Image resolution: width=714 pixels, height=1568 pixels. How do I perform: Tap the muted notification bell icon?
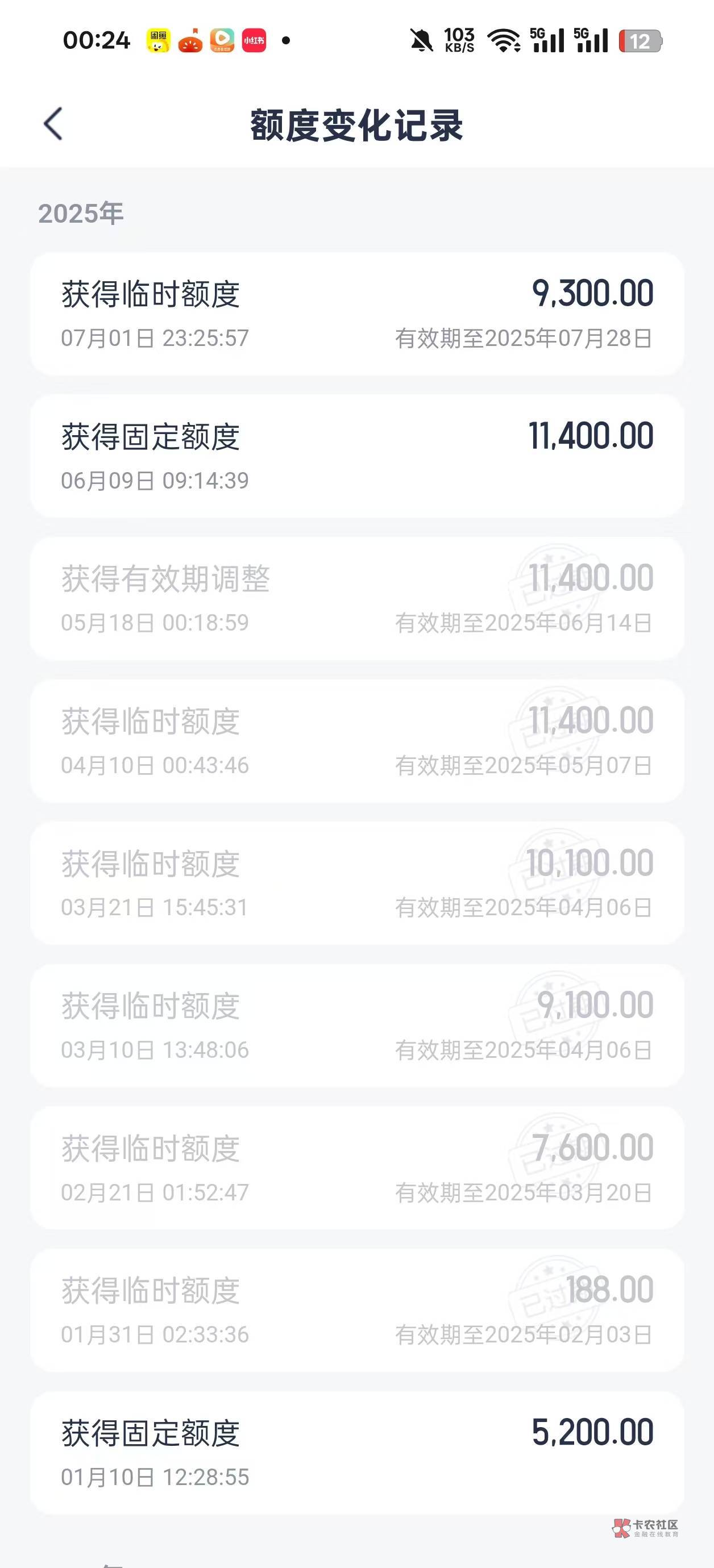click(x=420, y=41)
